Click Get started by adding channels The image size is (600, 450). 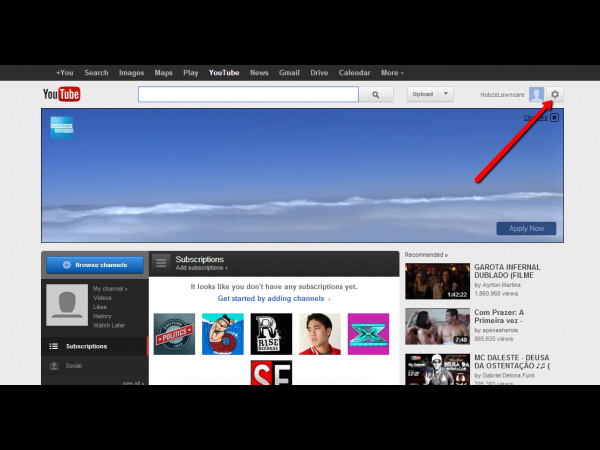point(271,298)
